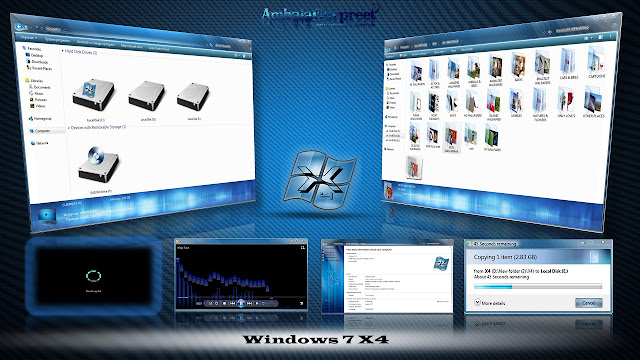Open Organize menu in Computer window

[x=29, y=38]
